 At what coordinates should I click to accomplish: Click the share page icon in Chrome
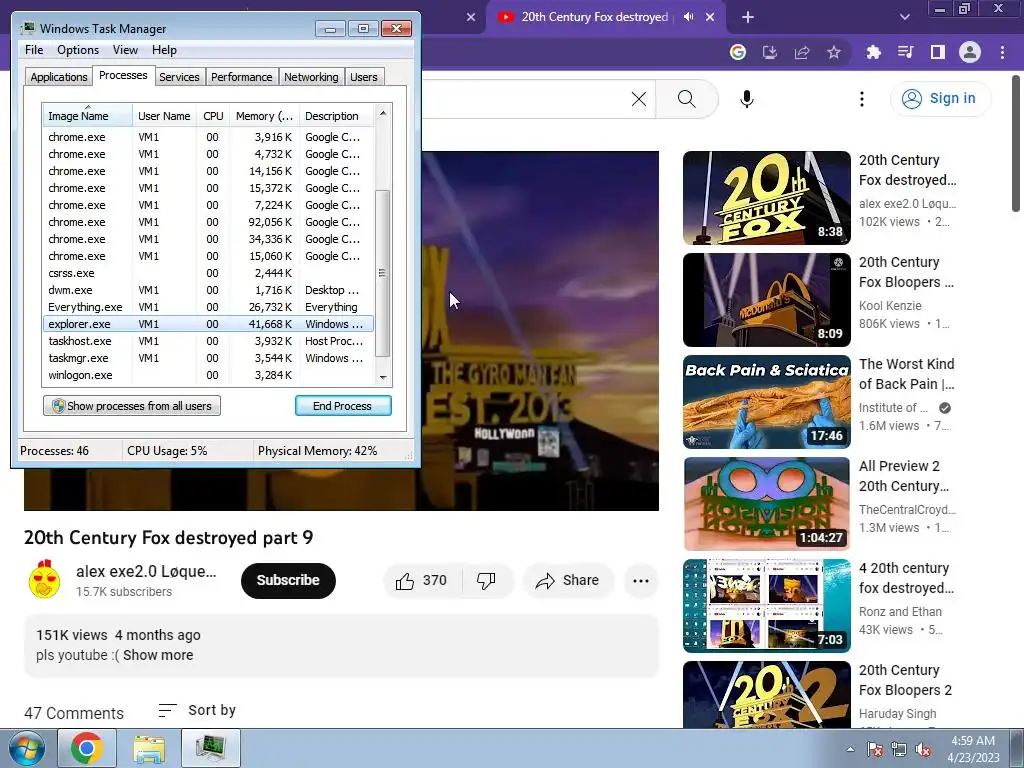pos(802,52)
